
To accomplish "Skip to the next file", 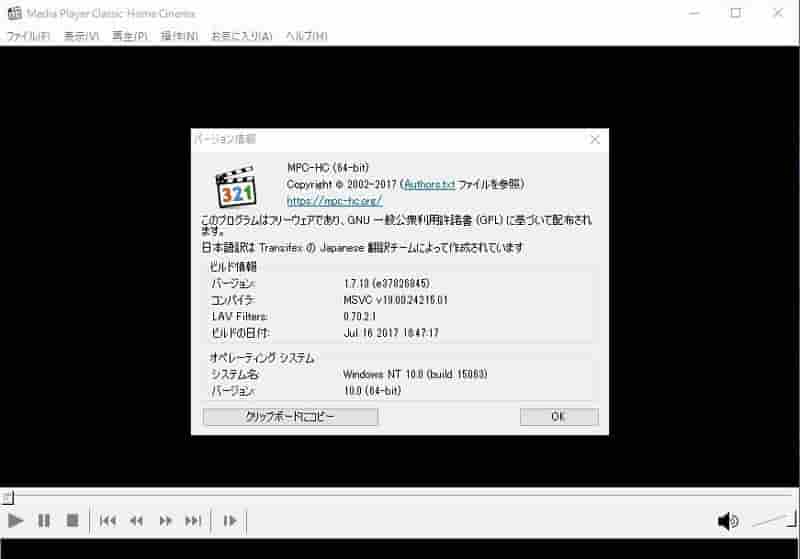I will click(193, 521).
